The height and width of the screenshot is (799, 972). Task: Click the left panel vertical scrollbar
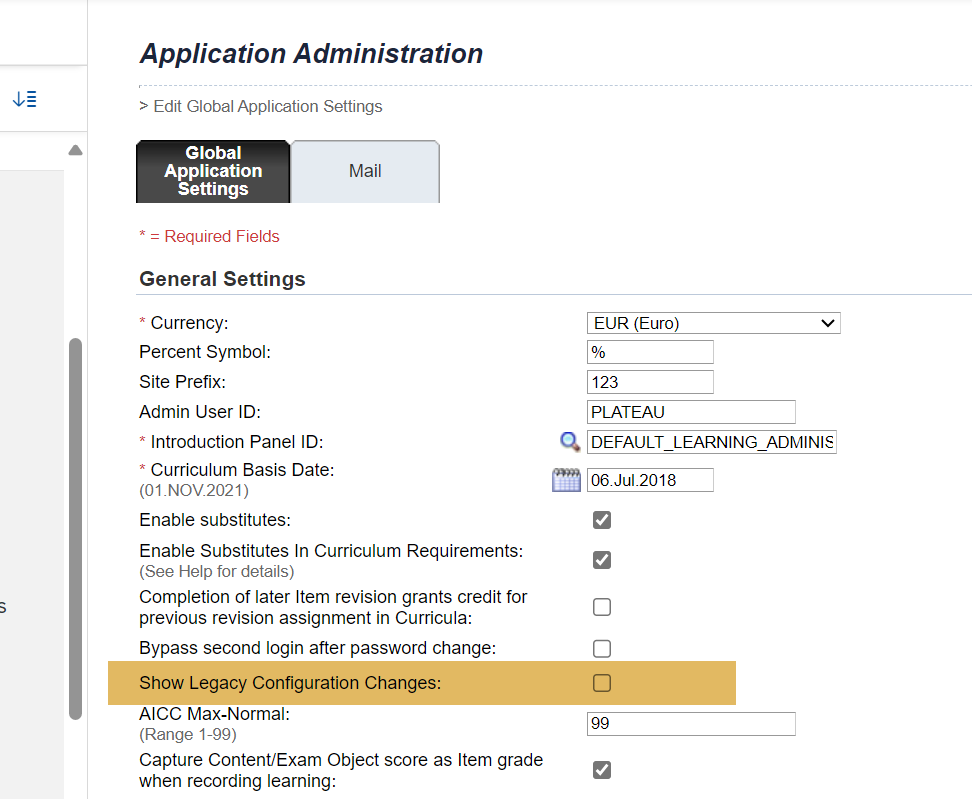[76, 529]
